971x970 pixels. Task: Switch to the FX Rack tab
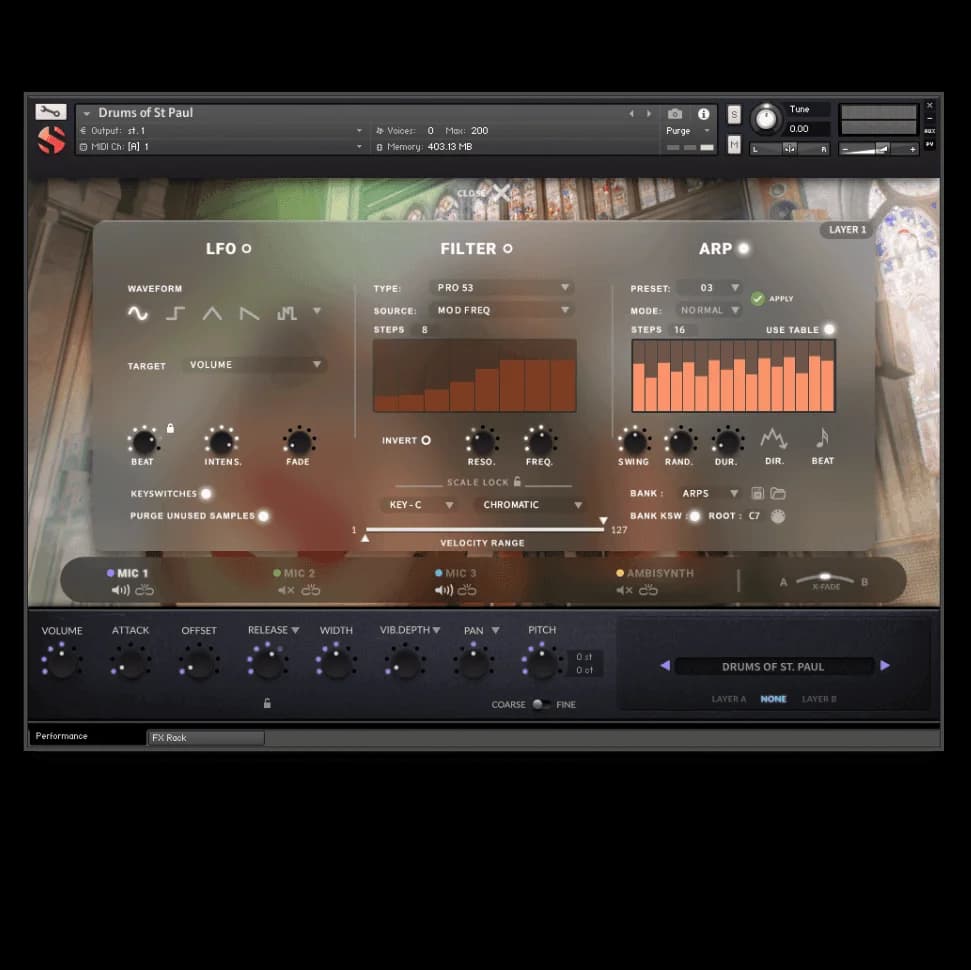[x=205, y=738]
